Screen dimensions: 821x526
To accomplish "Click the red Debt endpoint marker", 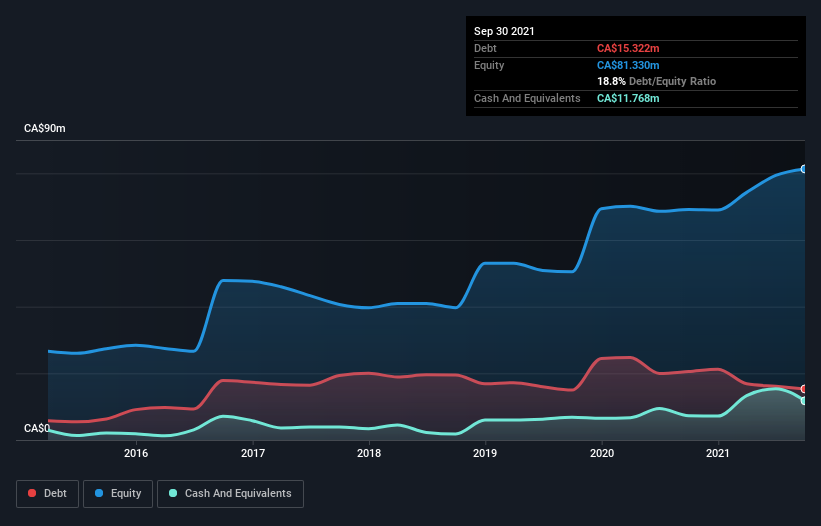I will tap(804, 389).
